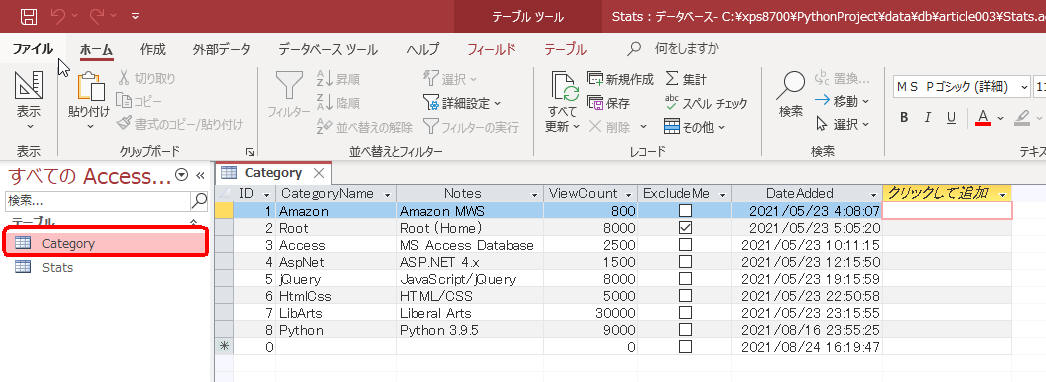Collapse the navigation pane with «
The width and height of the screenshot is (1046, 382).
coord(199,175)
